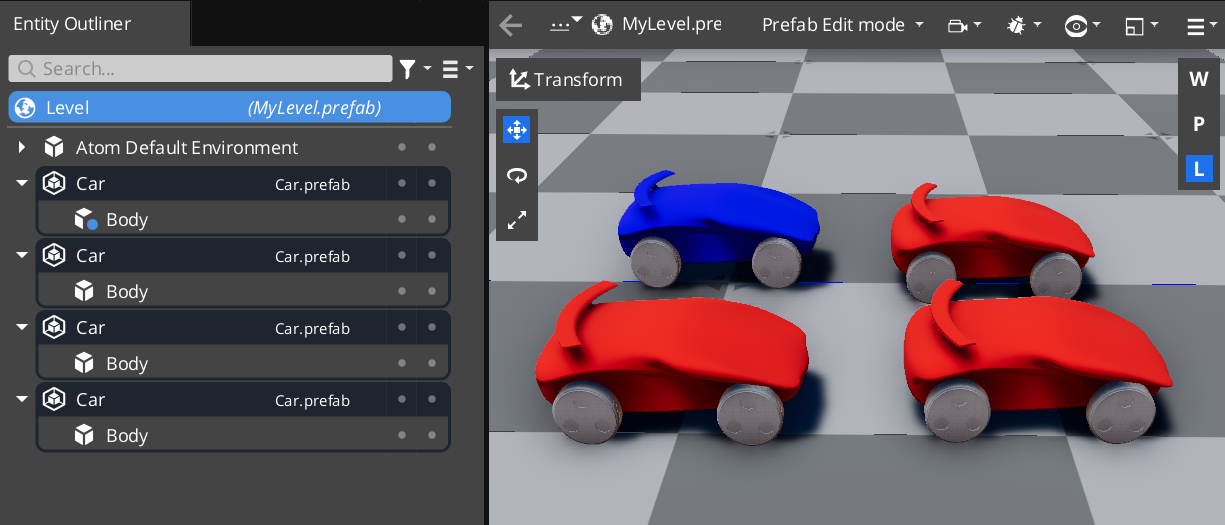Image resolution: width=1225 pixels, height=525 pixels.
Task: Open the Entity Outliner filter funnel
Action: (x=413, y=69)
